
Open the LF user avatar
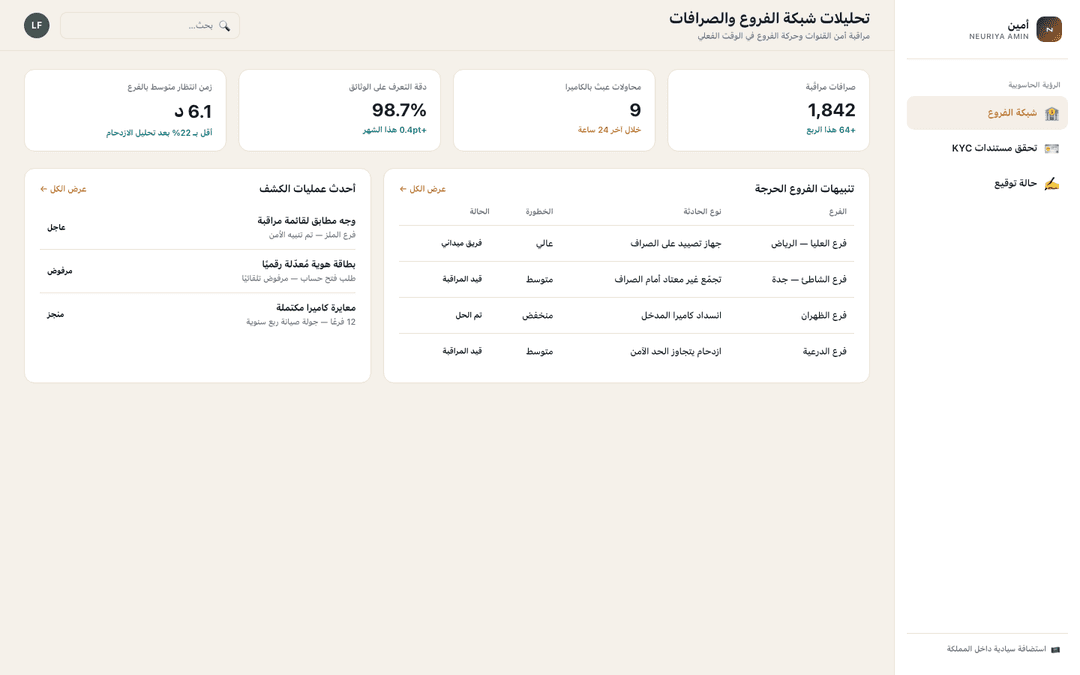pyautogui.click(x=37, y=25)
